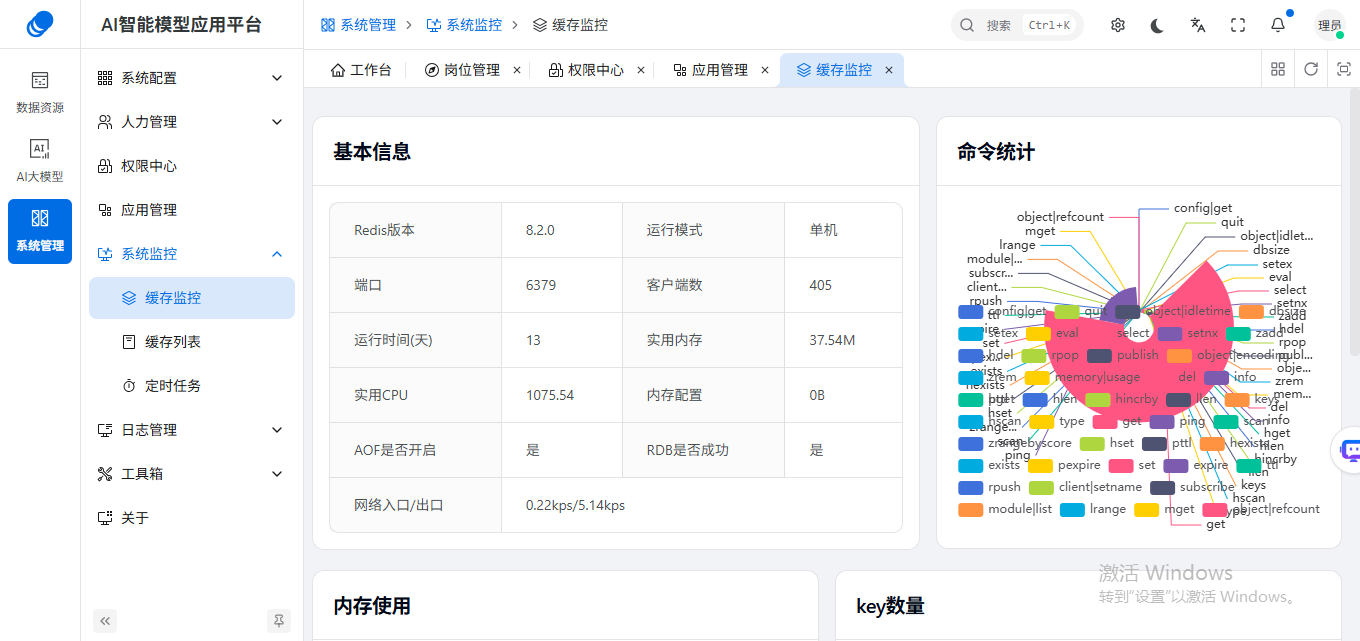Screen dimensions: 1360x641
Task: Click the tab layout grid icon
Action: coord(1278,69)
